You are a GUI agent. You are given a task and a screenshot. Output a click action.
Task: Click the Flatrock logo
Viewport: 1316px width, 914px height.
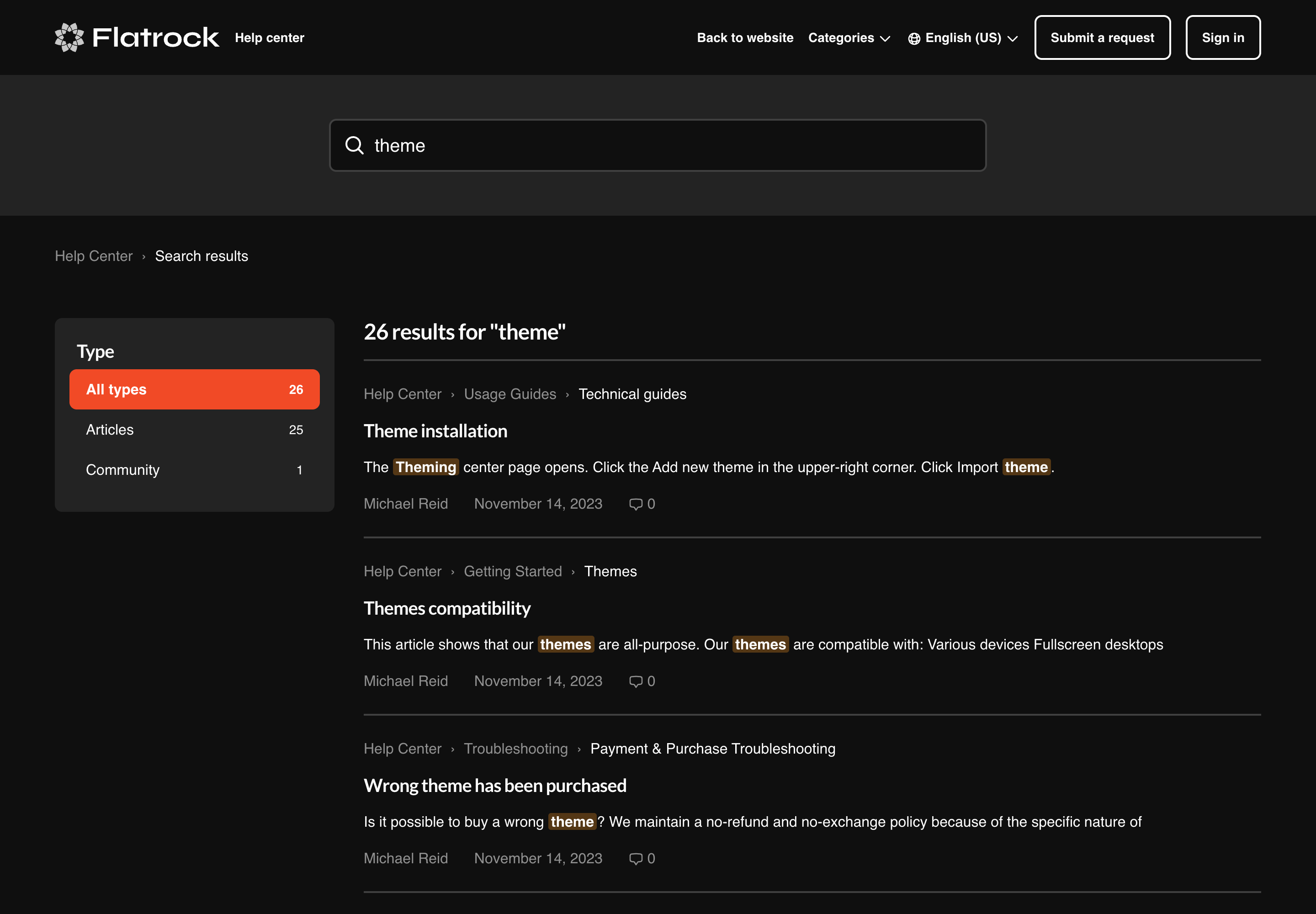click(136, 37)
